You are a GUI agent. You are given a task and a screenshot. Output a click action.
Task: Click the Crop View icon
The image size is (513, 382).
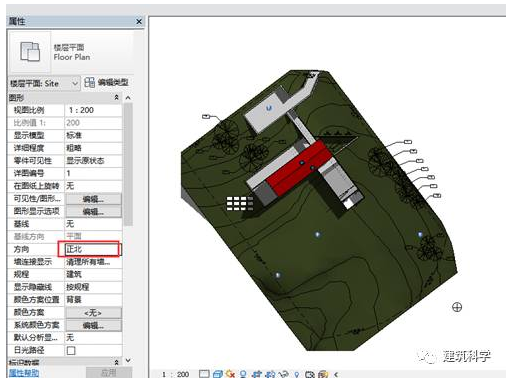257,374
